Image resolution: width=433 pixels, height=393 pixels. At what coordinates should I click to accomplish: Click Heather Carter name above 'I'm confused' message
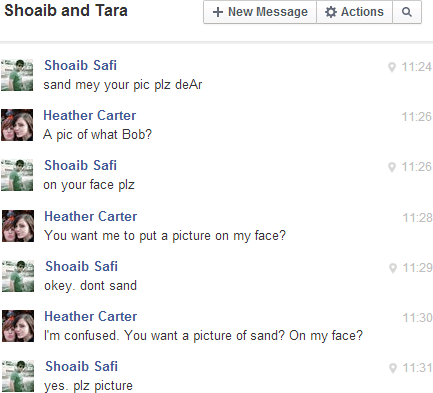(x=91, y=316)
